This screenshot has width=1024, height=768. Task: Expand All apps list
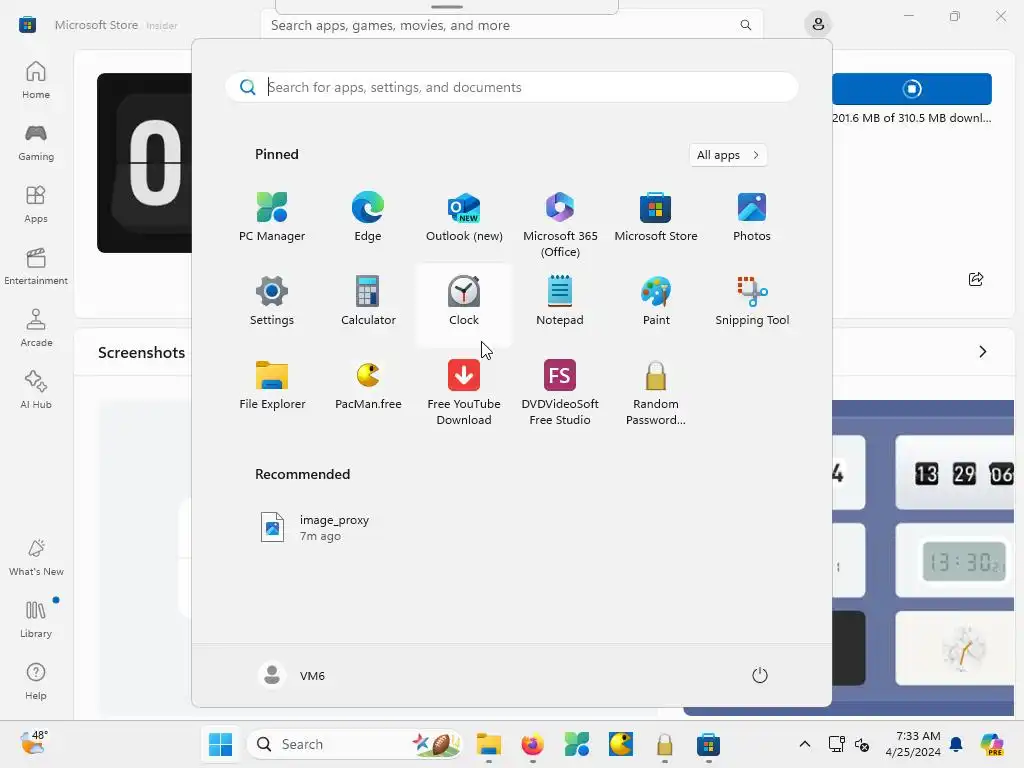click(x=728, y=155)
